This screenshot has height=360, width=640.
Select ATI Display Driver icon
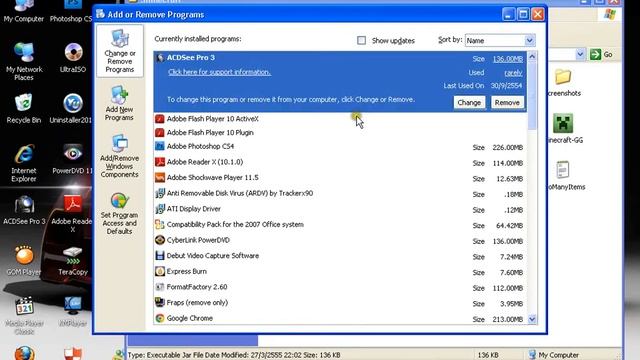(x=160, y=209)
